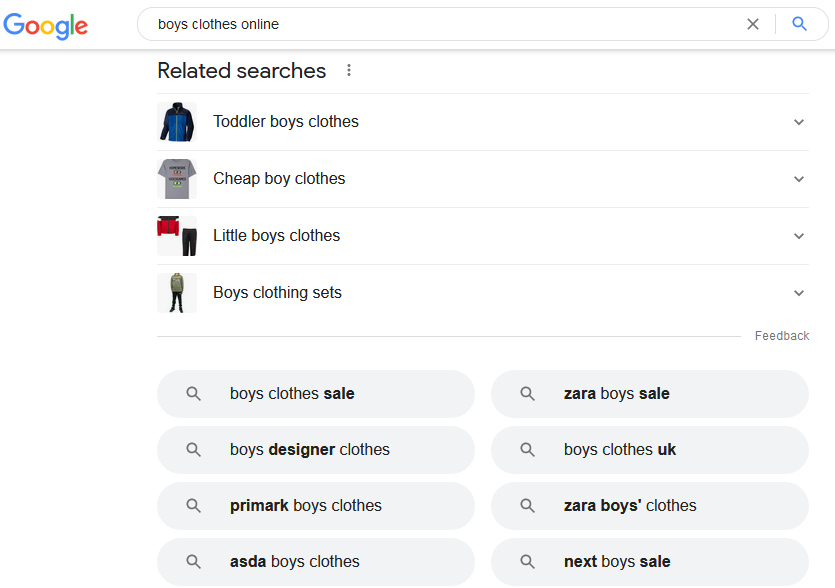This screenshot has height=588, width=835.
Task: Click the magnifier icon in 'zara boys sale' chip
Action: pos(527,393)
